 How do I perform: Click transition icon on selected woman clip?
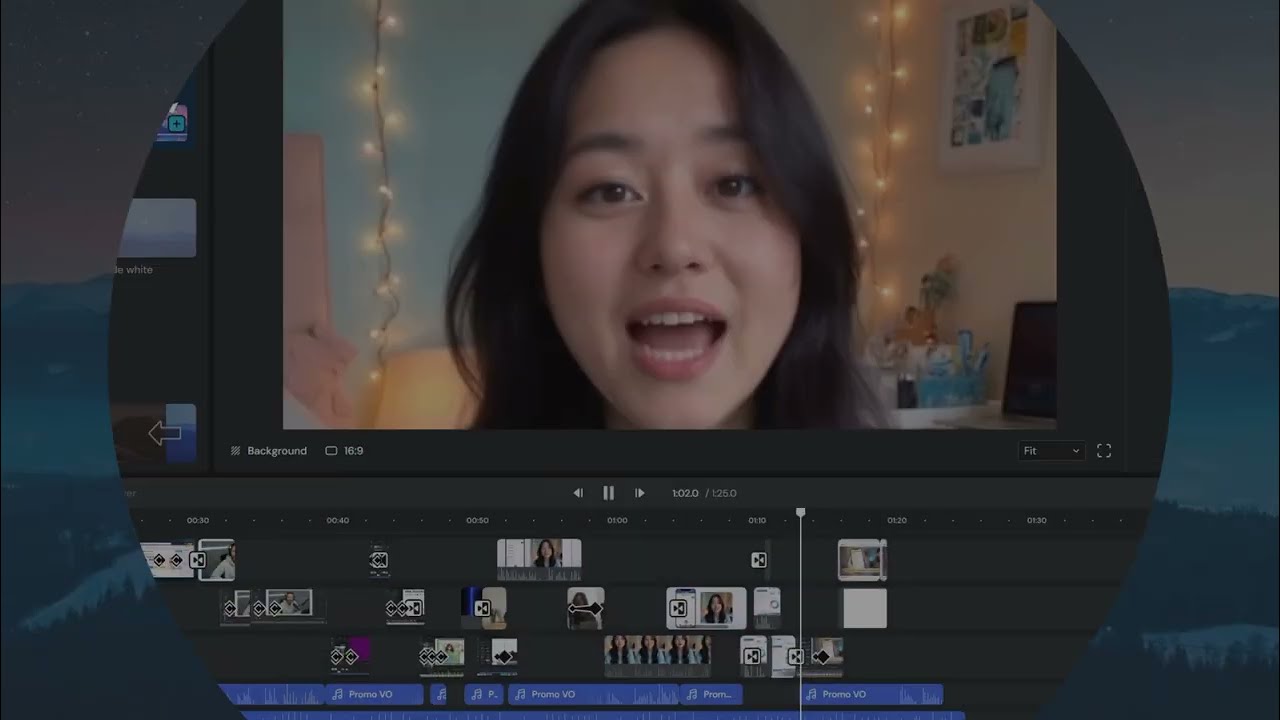click(678, 608)
